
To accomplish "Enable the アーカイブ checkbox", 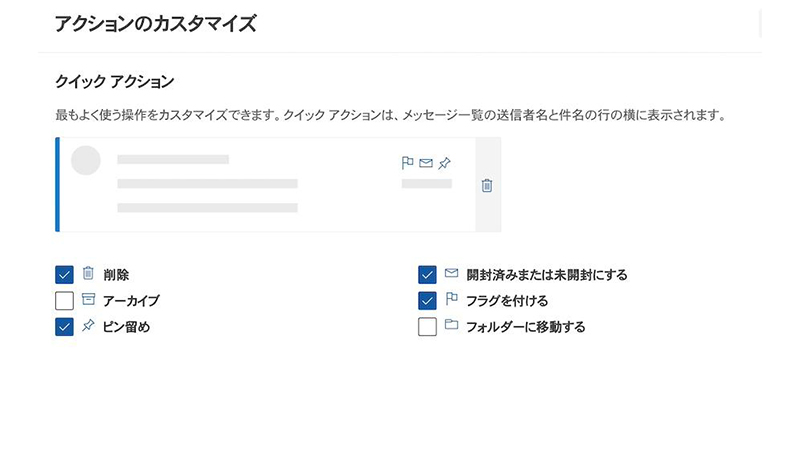I will 65,301.
